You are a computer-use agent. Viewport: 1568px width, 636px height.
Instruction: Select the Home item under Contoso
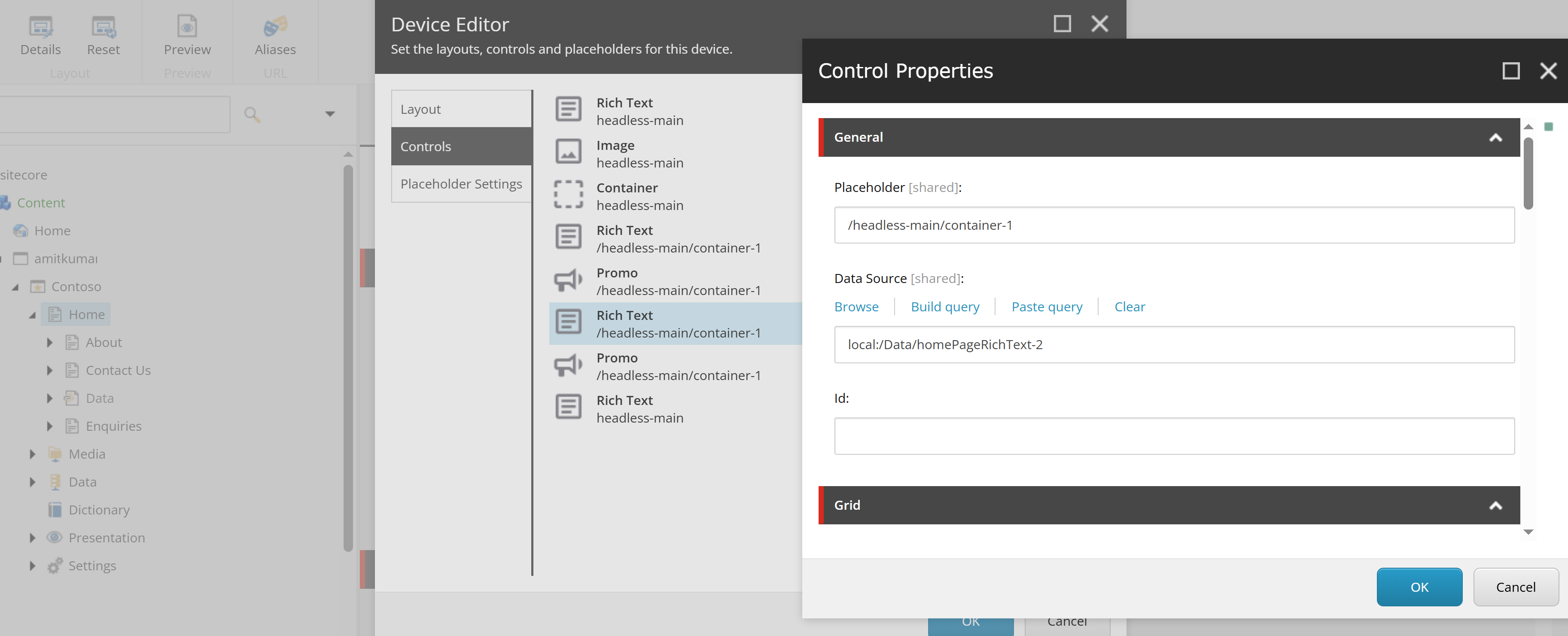click(x=77, y=315)
